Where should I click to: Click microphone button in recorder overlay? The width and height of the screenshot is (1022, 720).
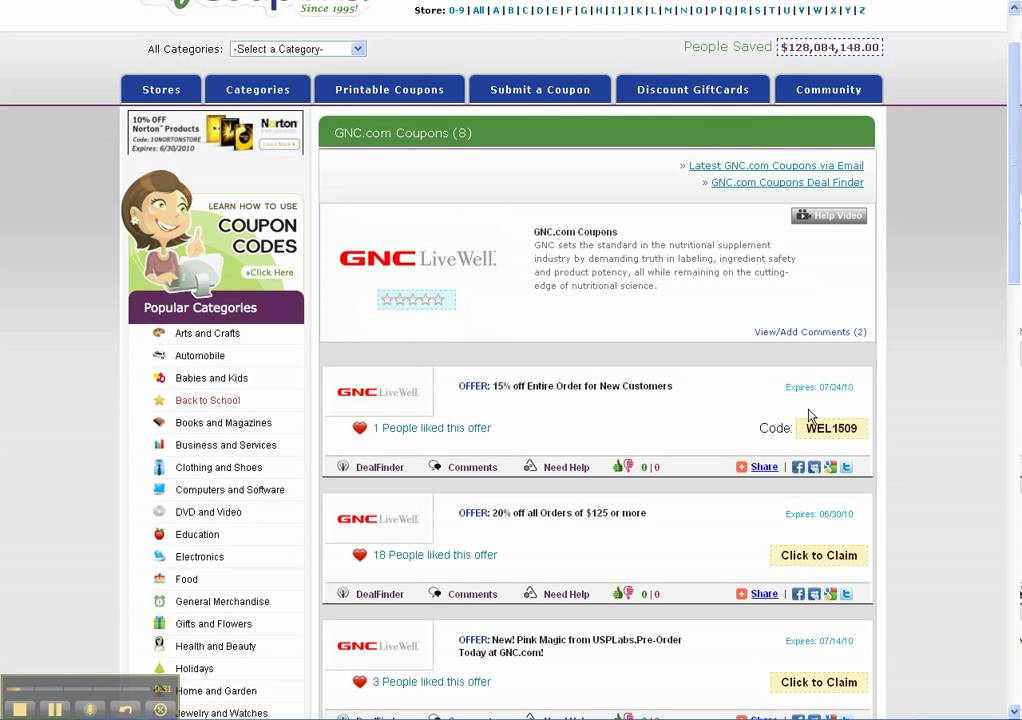pos(90,710)
